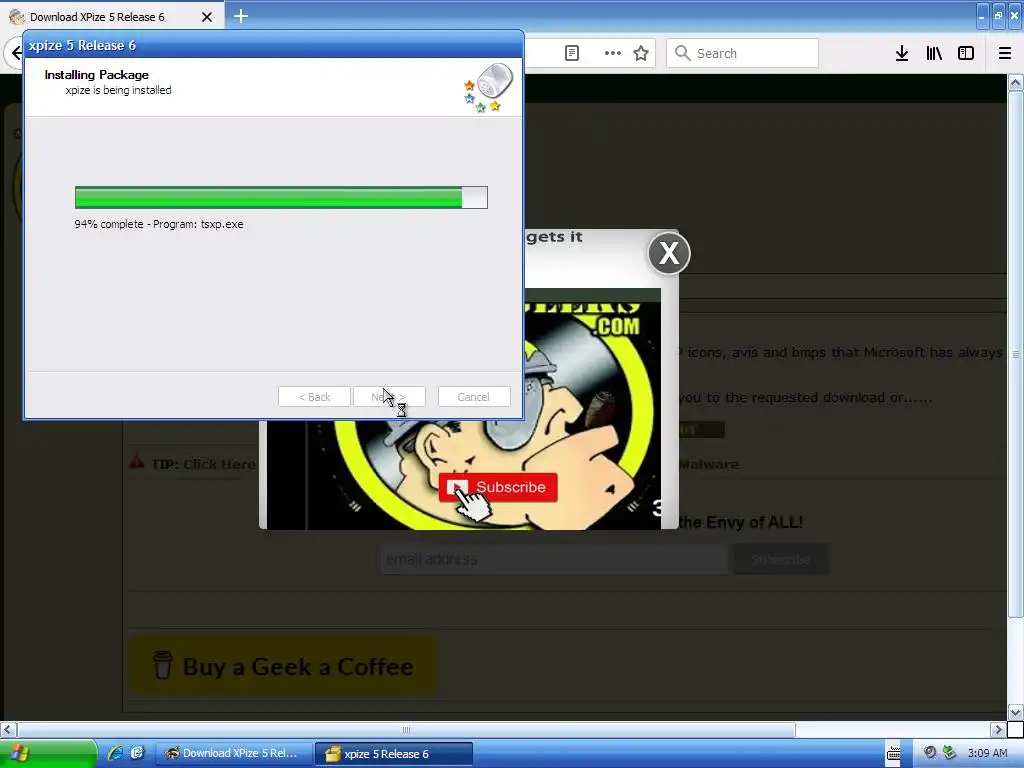Click the '94% complete - Program: tsxp.exe' text

(x=159, y=224)
